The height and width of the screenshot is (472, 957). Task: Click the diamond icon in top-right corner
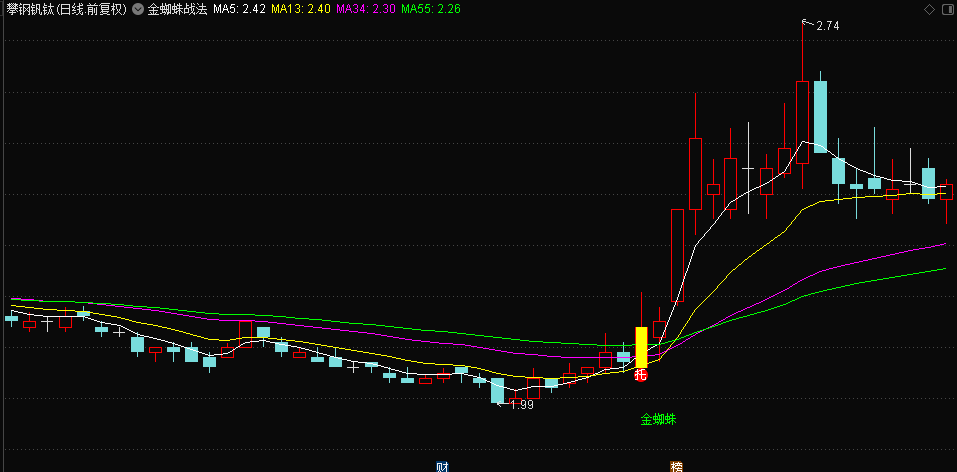[x=929, y=9]
